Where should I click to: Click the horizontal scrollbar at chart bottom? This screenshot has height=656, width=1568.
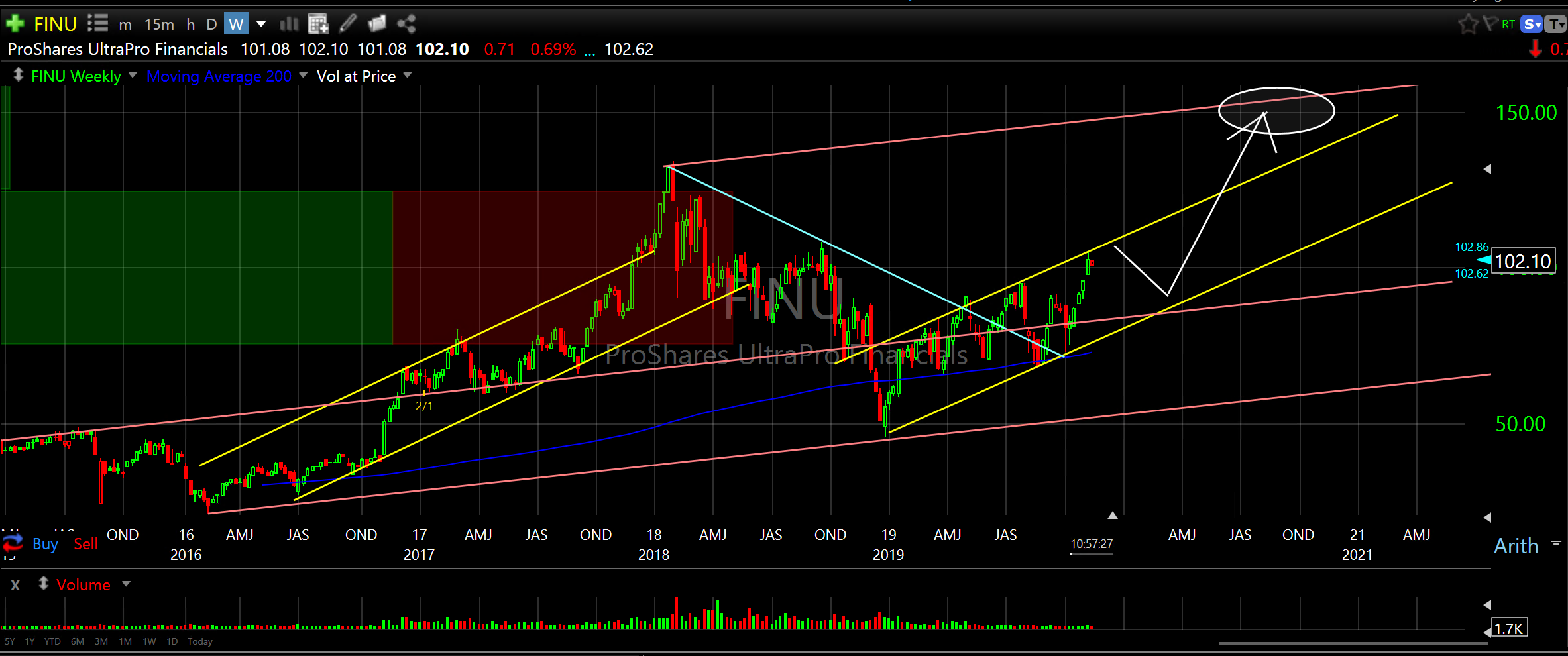pyautogui.click(x=1352, y=642)
